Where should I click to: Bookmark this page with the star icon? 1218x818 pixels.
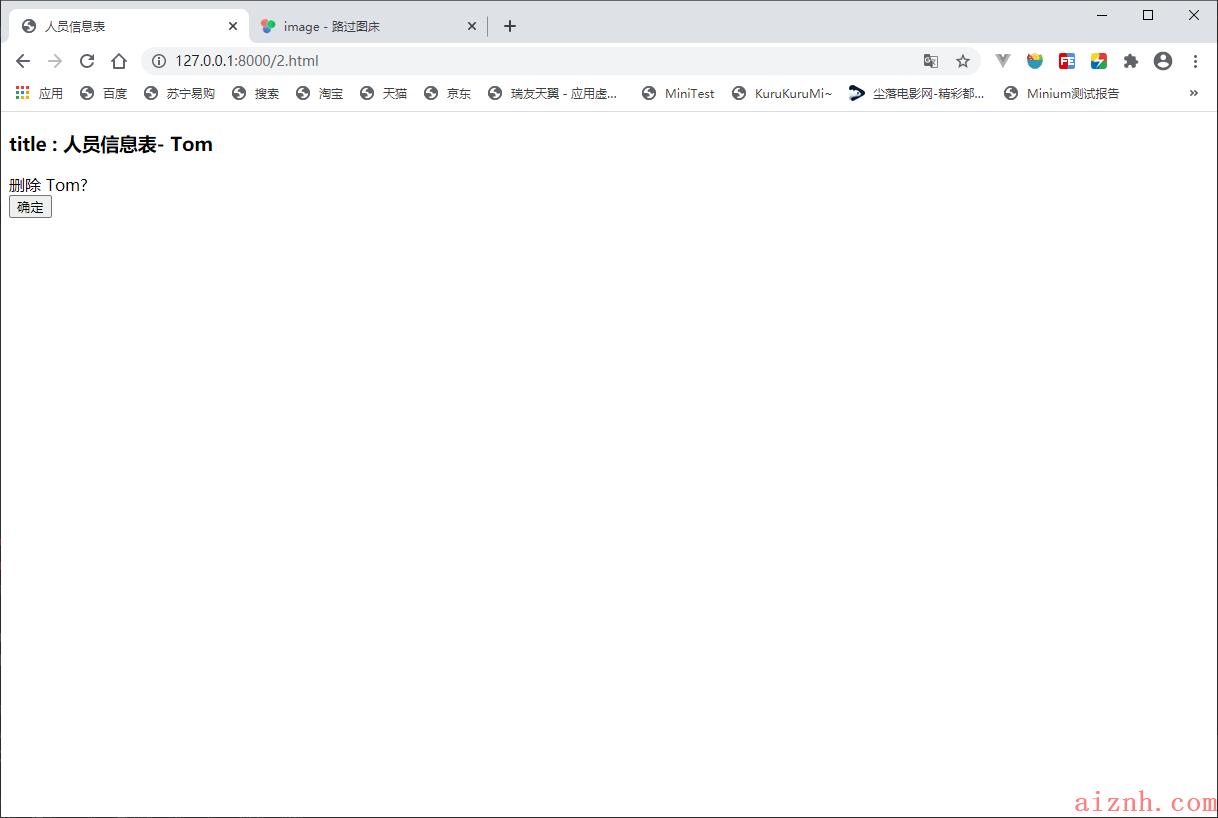tap(963, 61)
